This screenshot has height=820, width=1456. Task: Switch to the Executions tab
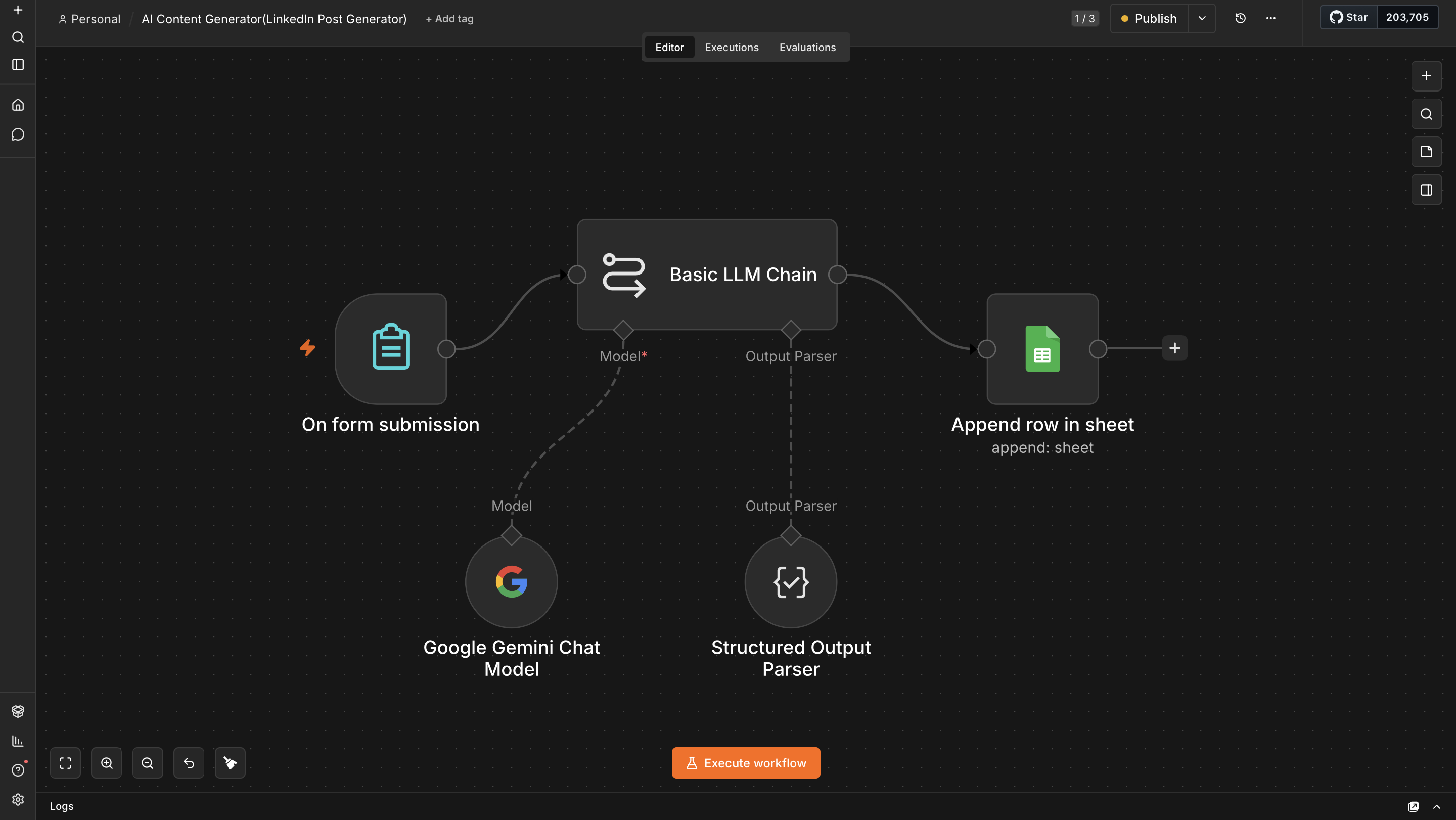click(x=732, y=48)
